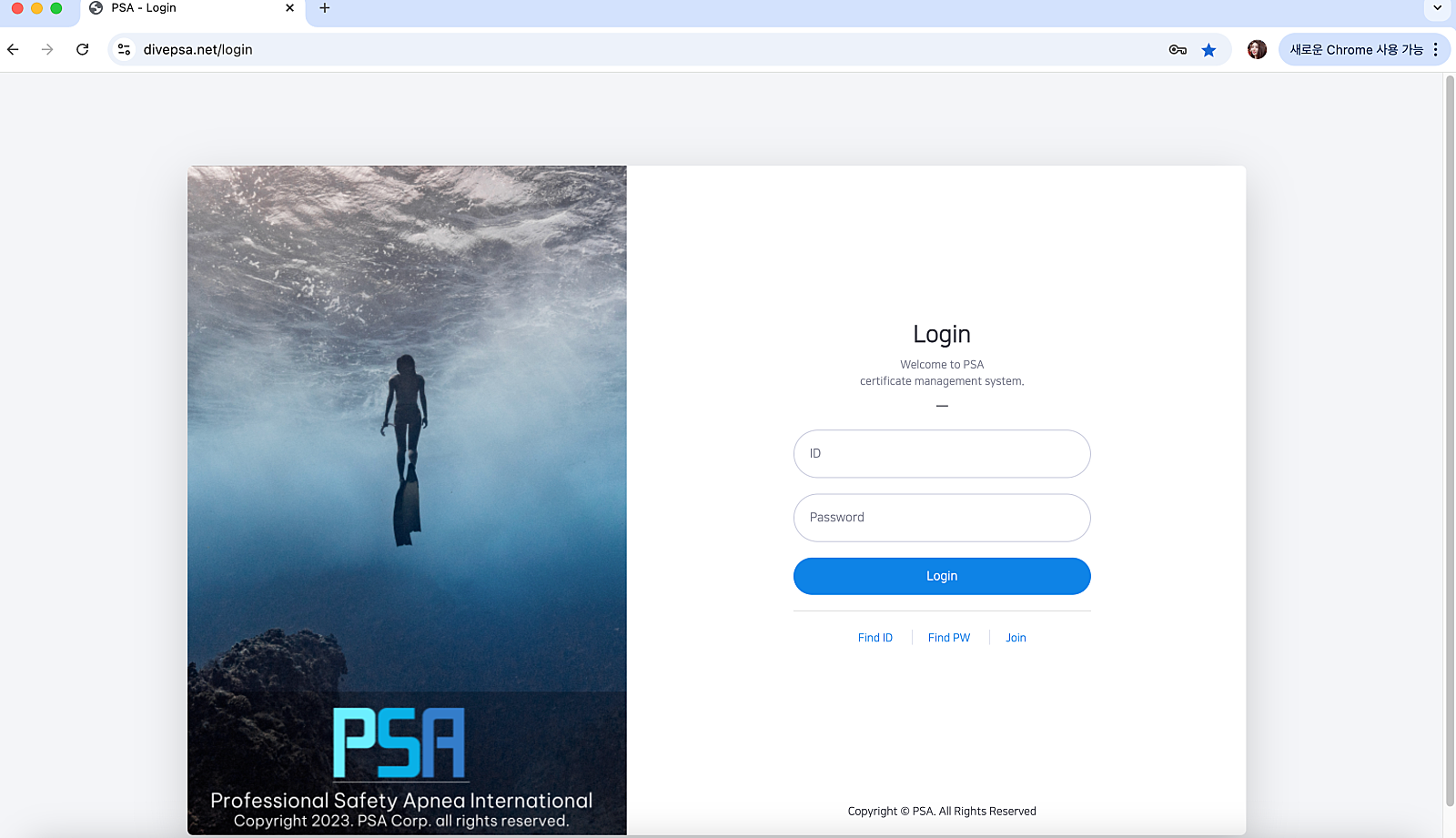Reload the divepsa.net login page
1456x838 pixels.
(x=83, y=49)
